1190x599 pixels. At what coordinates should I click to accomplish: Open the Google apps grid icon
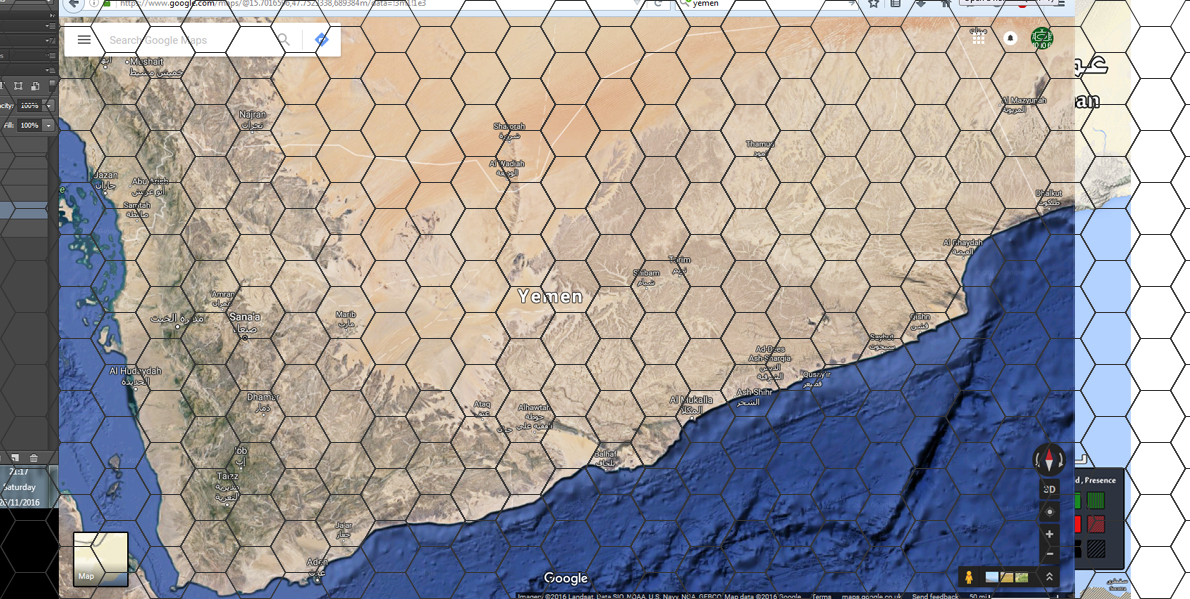click(x=978, y=37)
